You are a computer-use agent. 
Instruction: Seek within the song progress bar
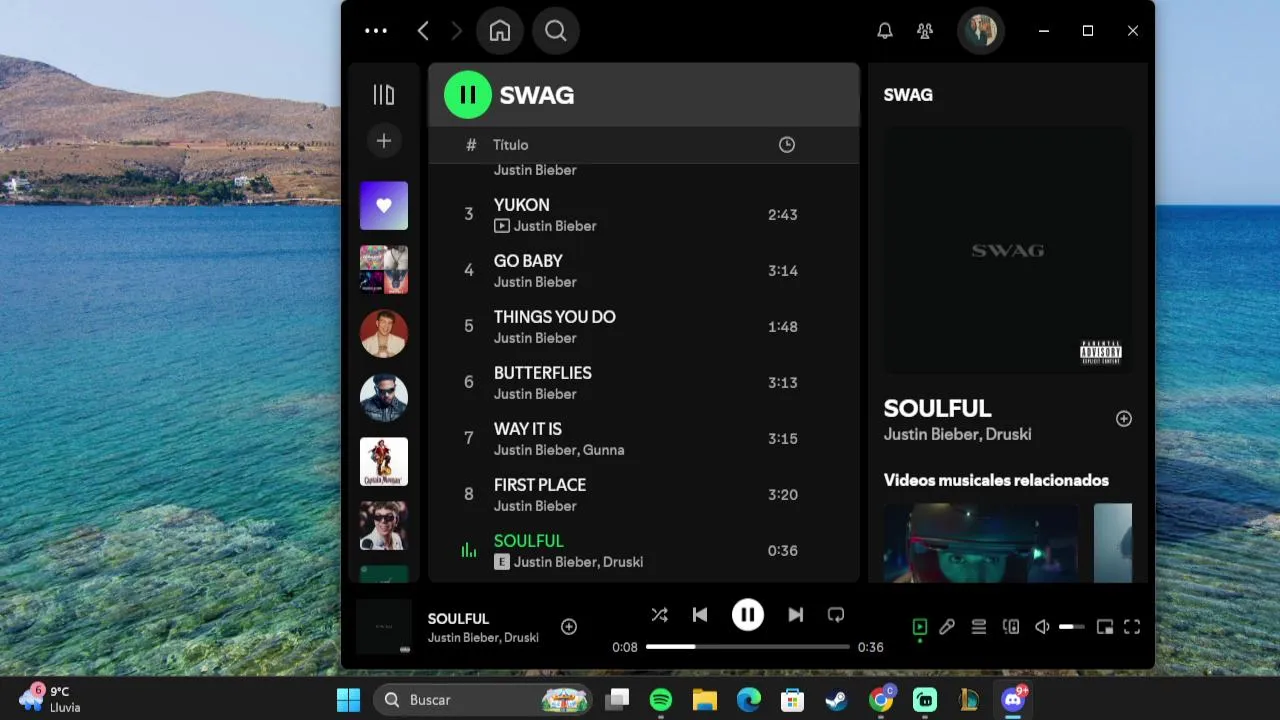pyautogui.click(x=748, y=647)
